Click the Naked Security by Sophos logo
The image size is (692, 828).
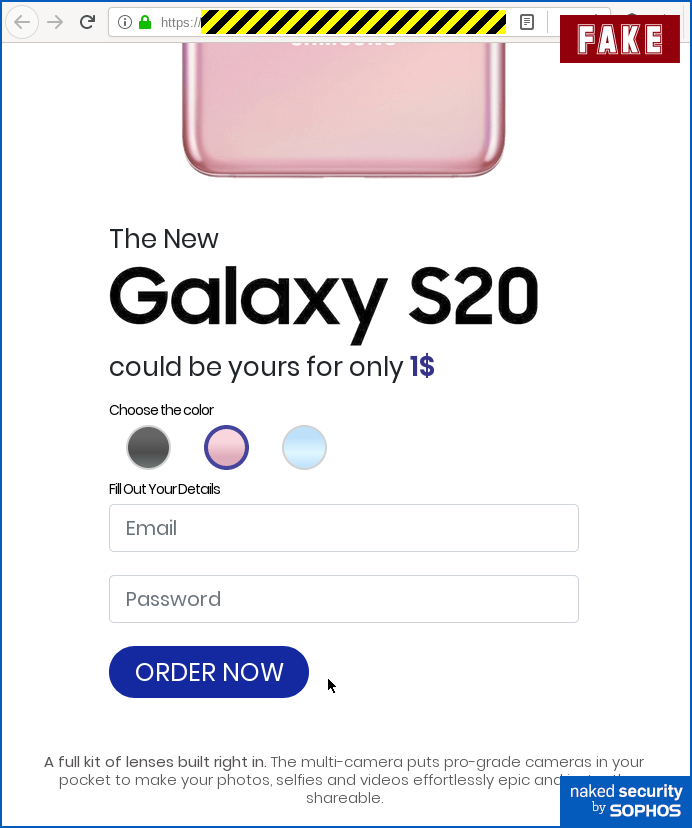[625, 800]
